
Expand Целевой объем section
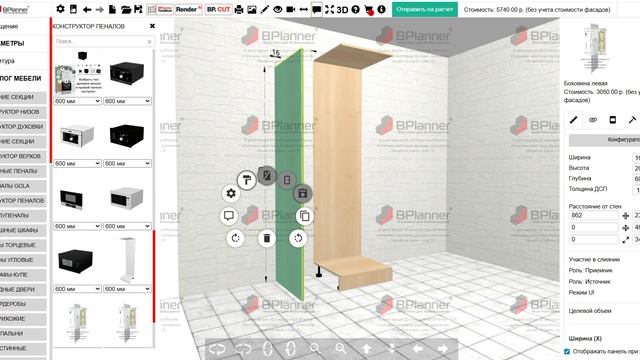[590, 311]
